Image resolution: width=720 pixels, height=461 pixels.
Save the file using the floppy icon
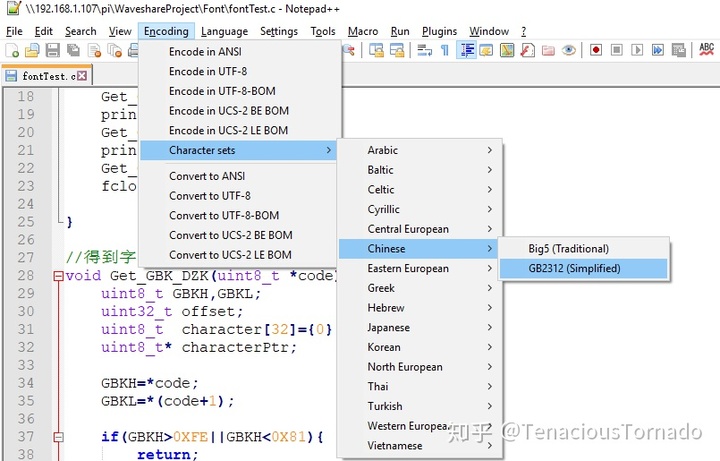coord(53,50)
